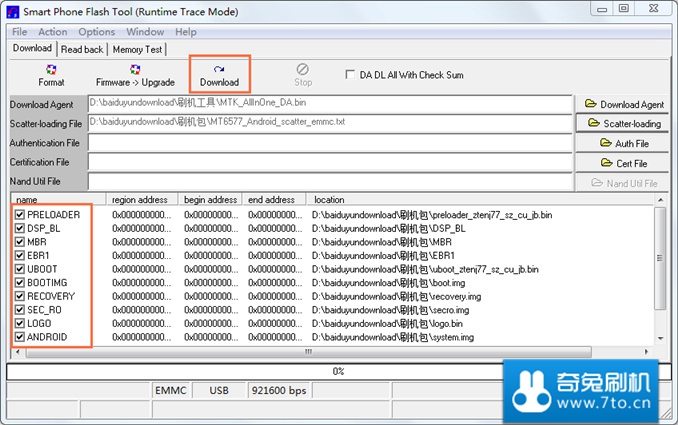Click the horizontal scroll right arrow
The height and width of the screenshot is (425, 678).
tap(646, 352)
